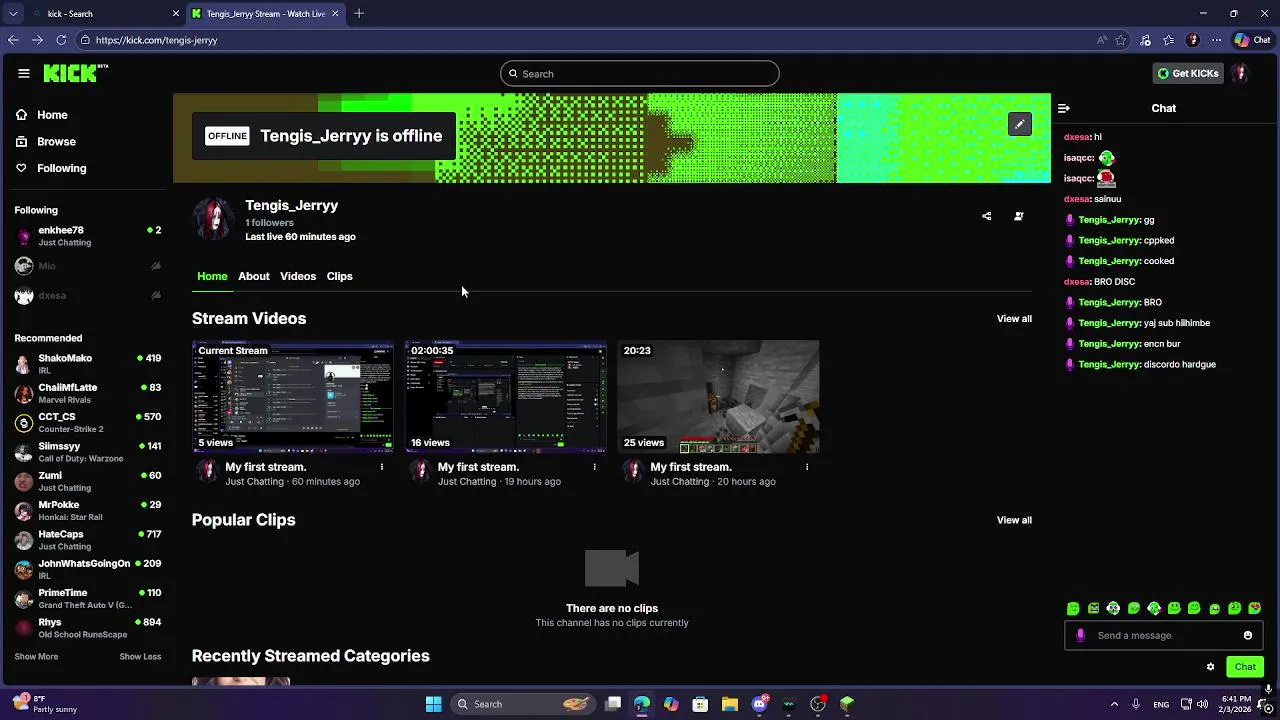
Task: Click Show More in recommended list
Action: click(x=36, y=656)
